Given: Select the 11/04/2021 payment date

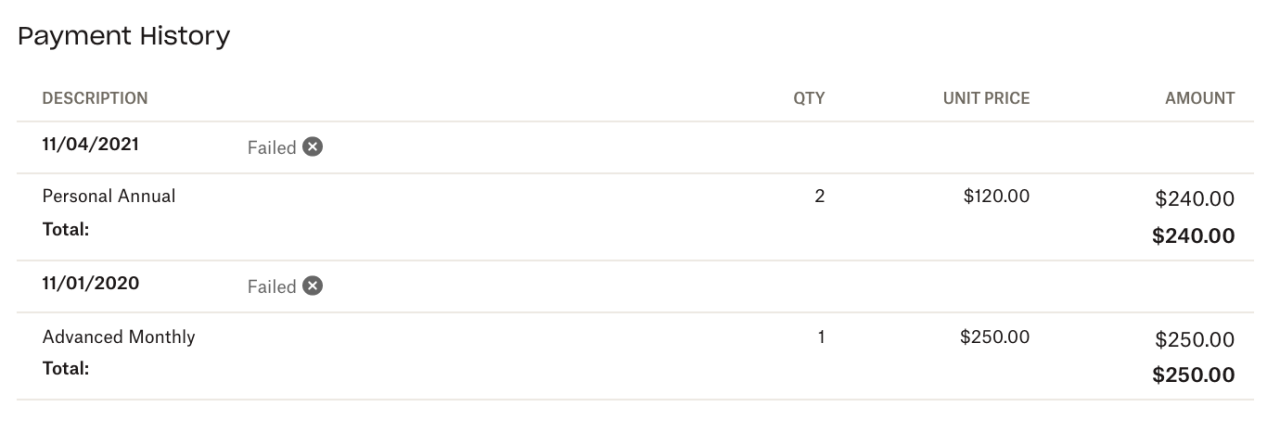Looking at the screenshot, I should click(x=91, y=143).
